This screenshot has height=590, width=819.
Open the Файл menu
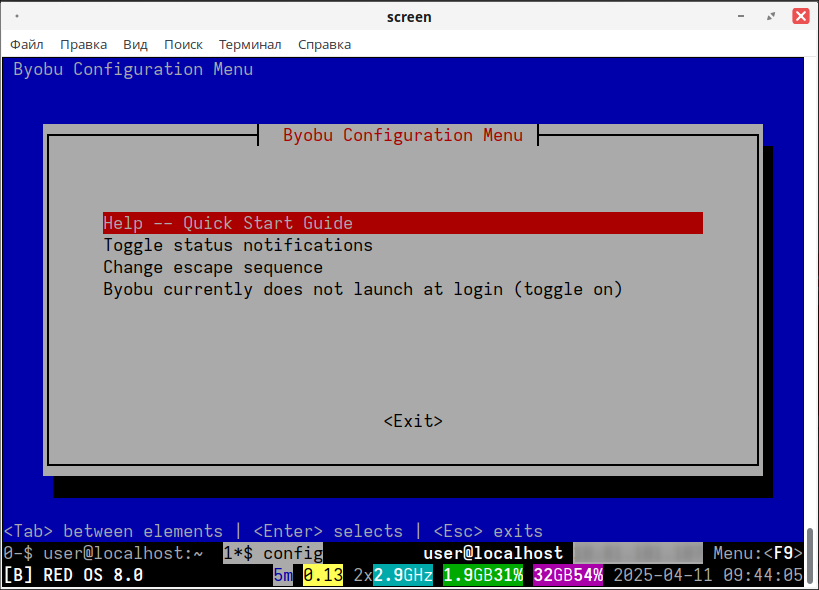[x=27, y=45]
